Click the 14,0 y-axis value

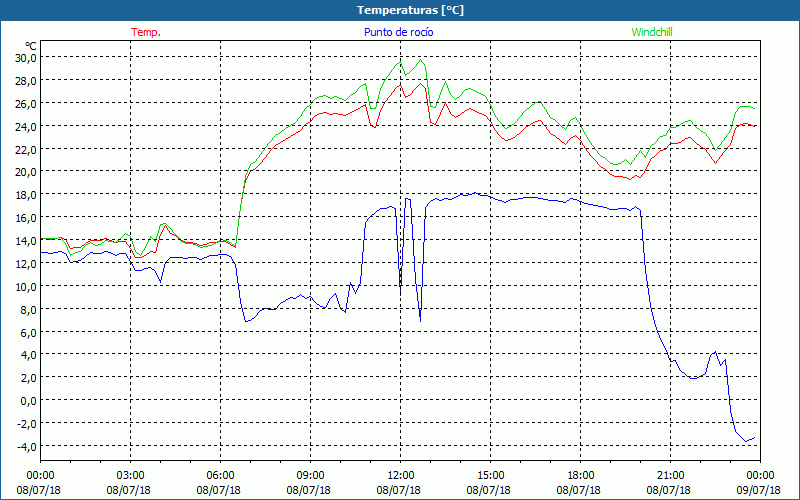pyautogui.click(x=26, y=241)
